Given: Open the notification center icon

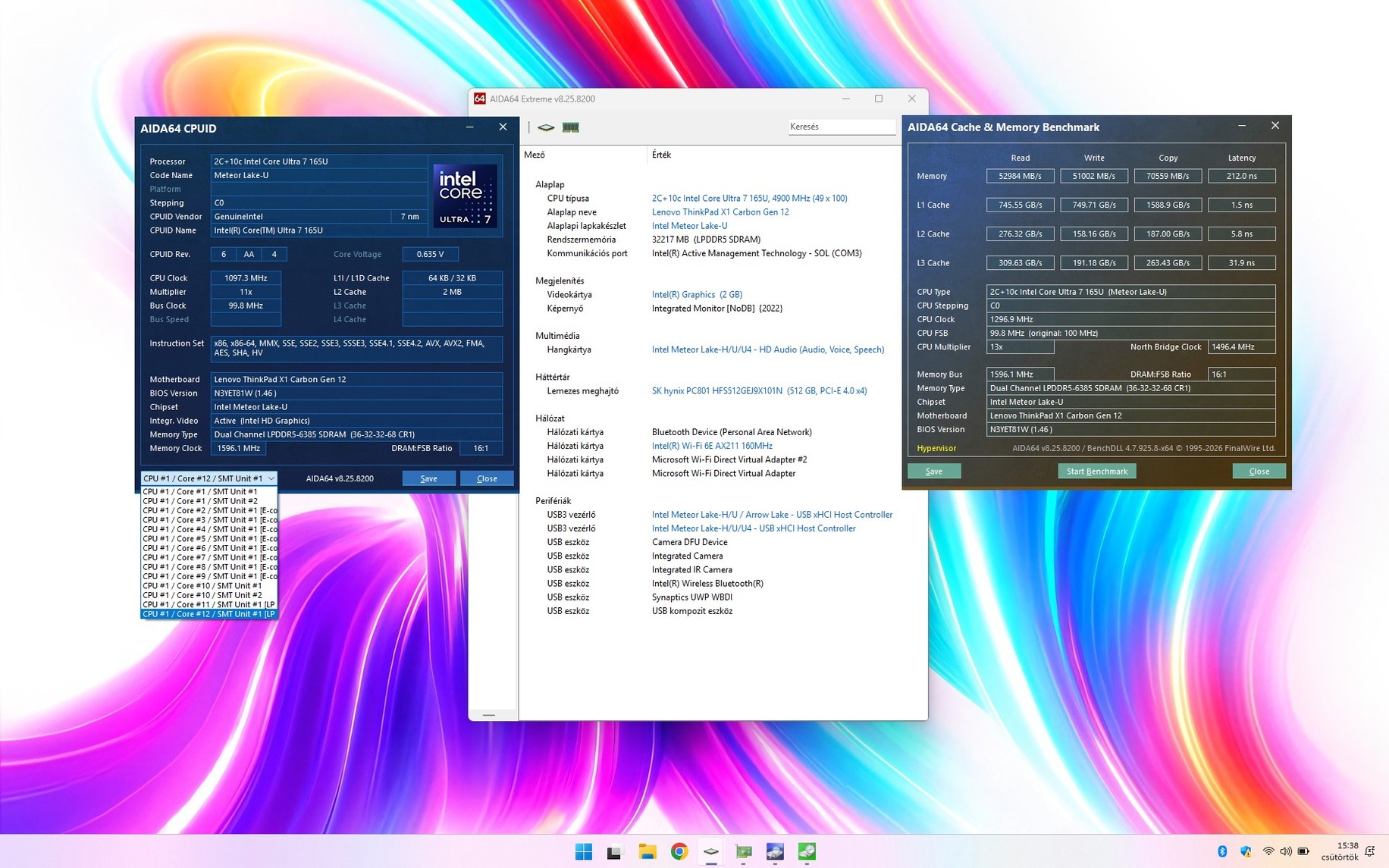Looking at the screenshot, I should tap(1370, 851).
